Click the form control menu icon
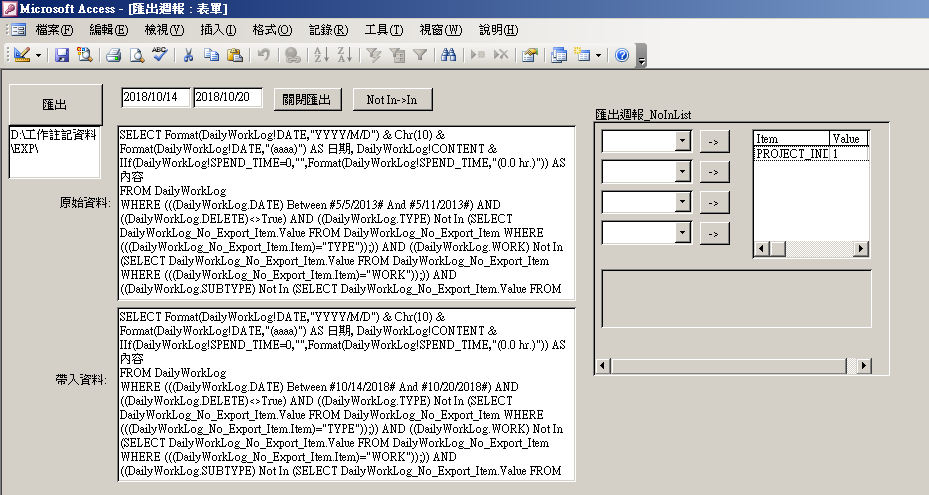This screenshot has width=929, height=495. tap(18, 30)
